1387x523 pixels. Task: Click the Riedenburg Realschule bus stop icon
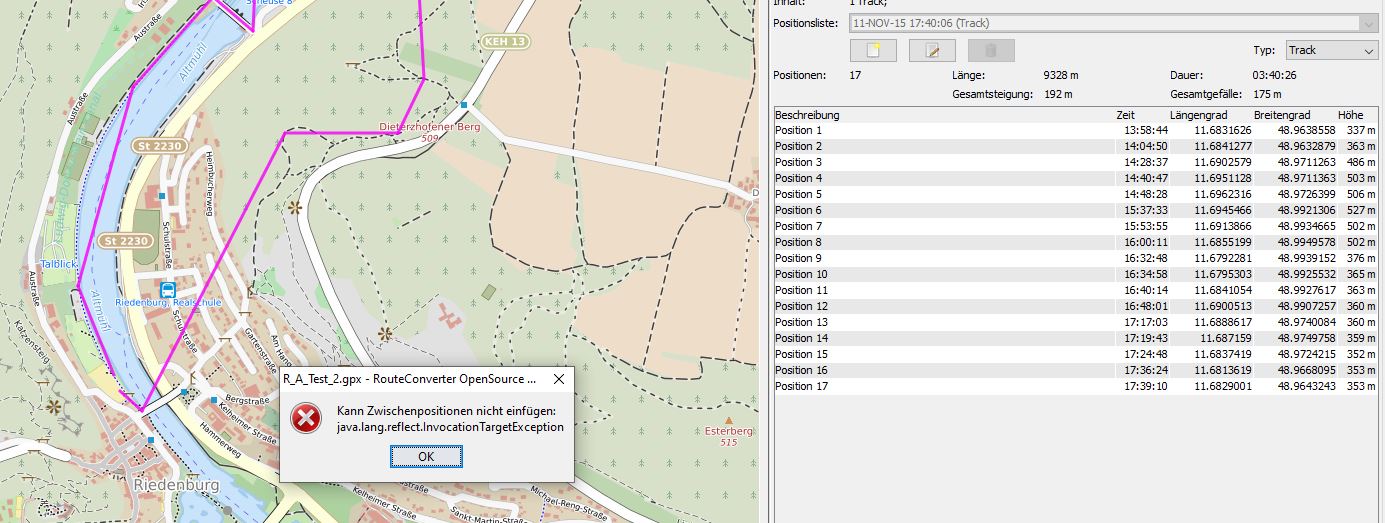coord(167,289)
